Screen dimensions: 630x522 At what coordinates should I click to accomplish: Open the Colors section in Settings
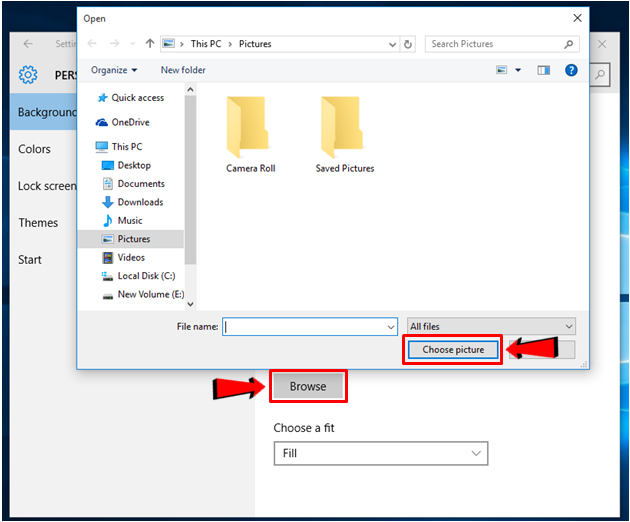tap(34, 149)
